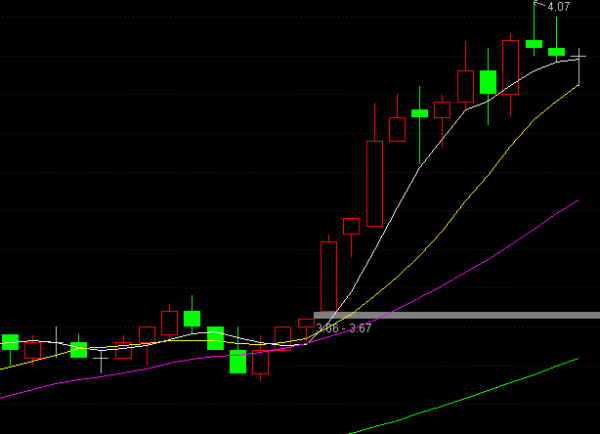Screen dimensions: 600x434
Task: Click the green candle below the 4.07 label
Action: (534, 43)
